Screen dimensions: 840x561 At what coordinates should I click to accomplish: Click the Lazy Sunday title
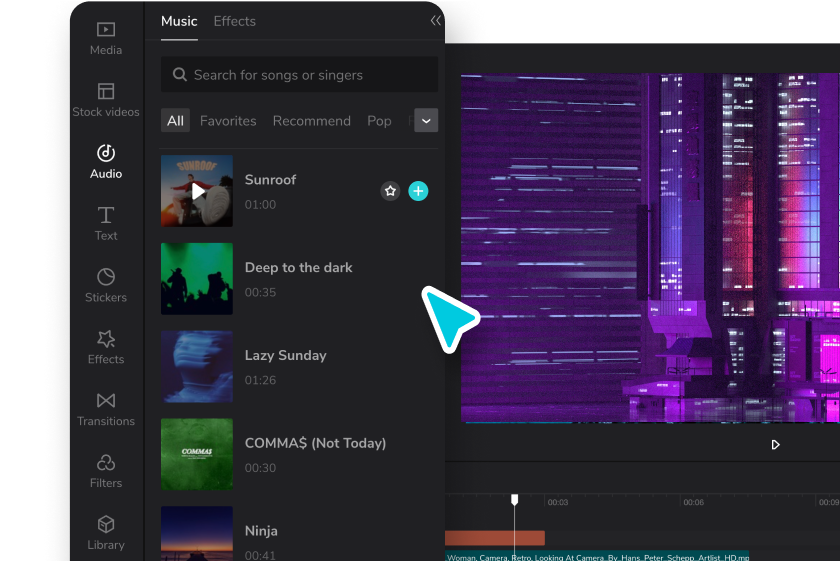pos(286,355)
